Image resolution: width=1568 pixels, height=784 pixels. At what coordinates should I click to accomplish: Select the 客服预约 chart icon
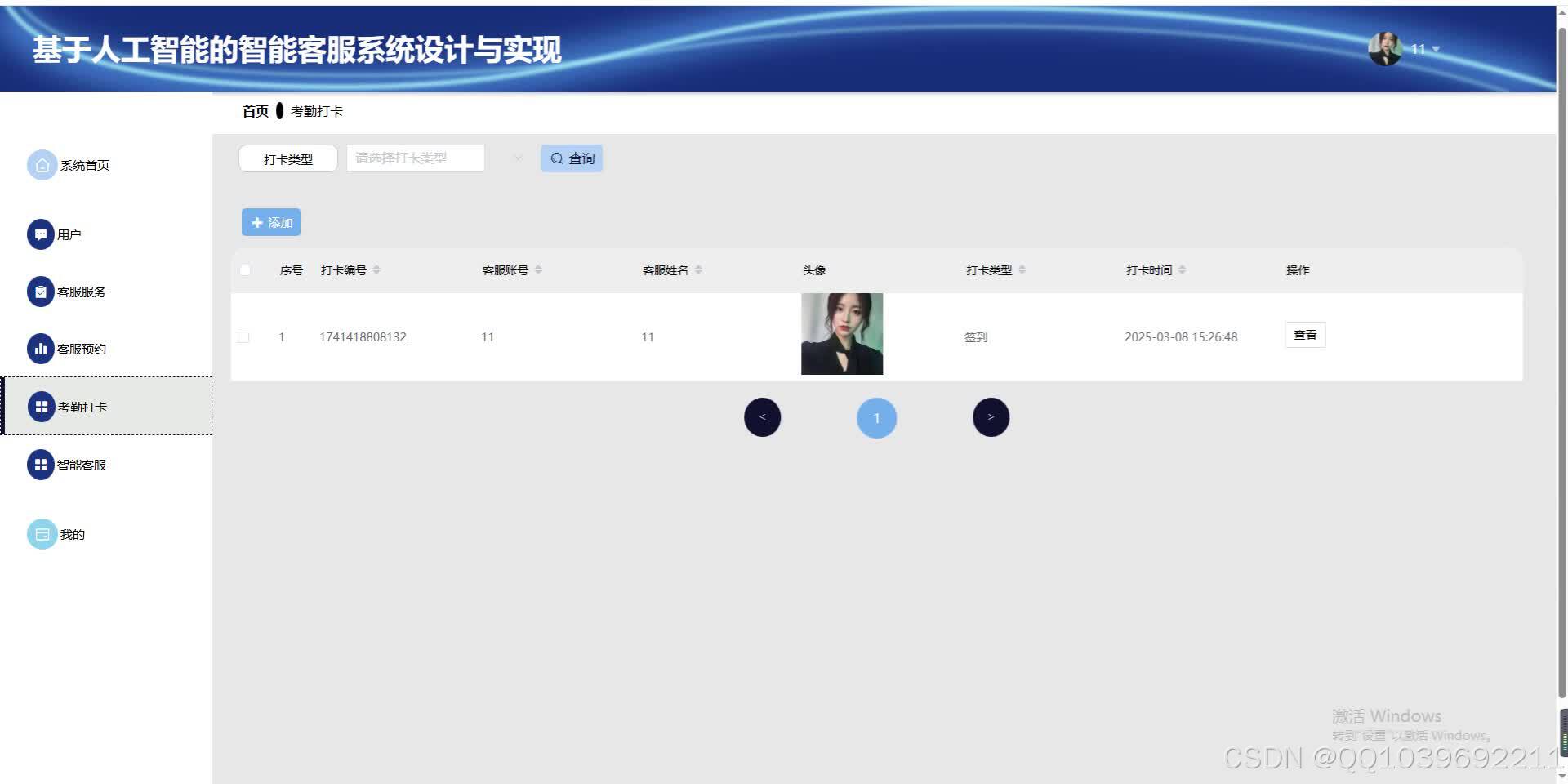(x=42, y=348)
